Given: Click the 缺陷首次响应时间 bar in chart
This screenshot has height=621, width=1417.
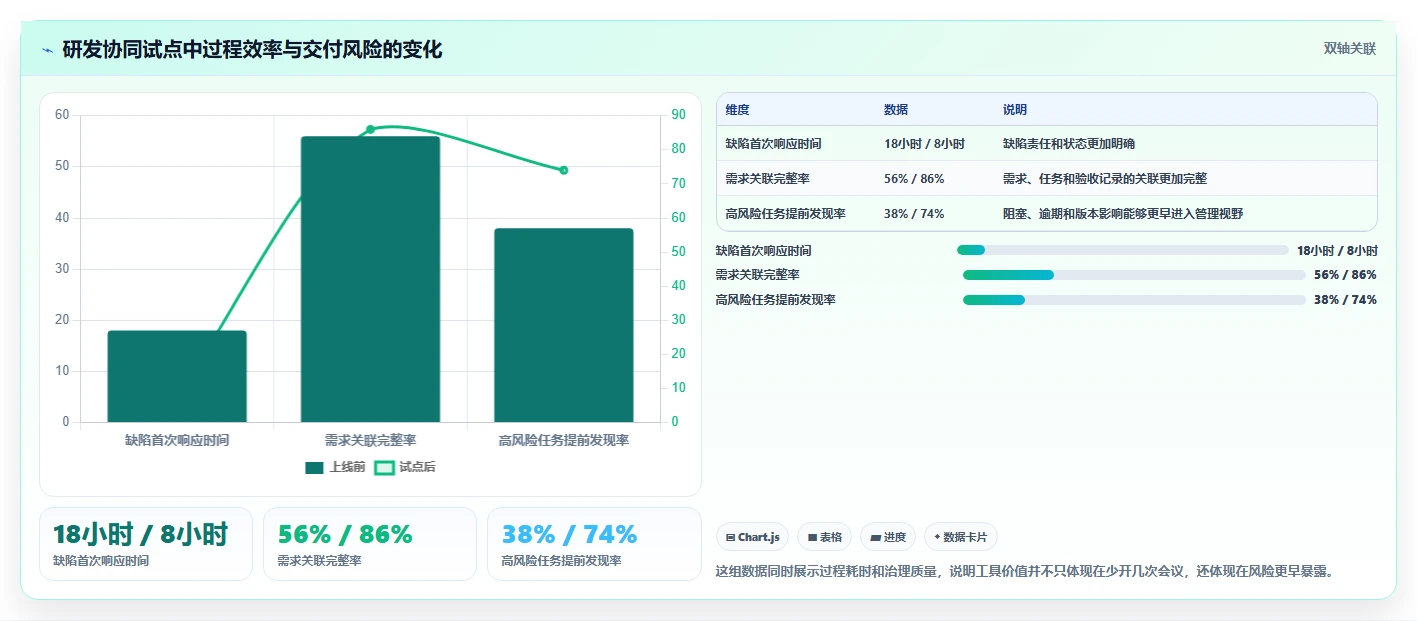Looking at the screenshot, I should 177,376.
